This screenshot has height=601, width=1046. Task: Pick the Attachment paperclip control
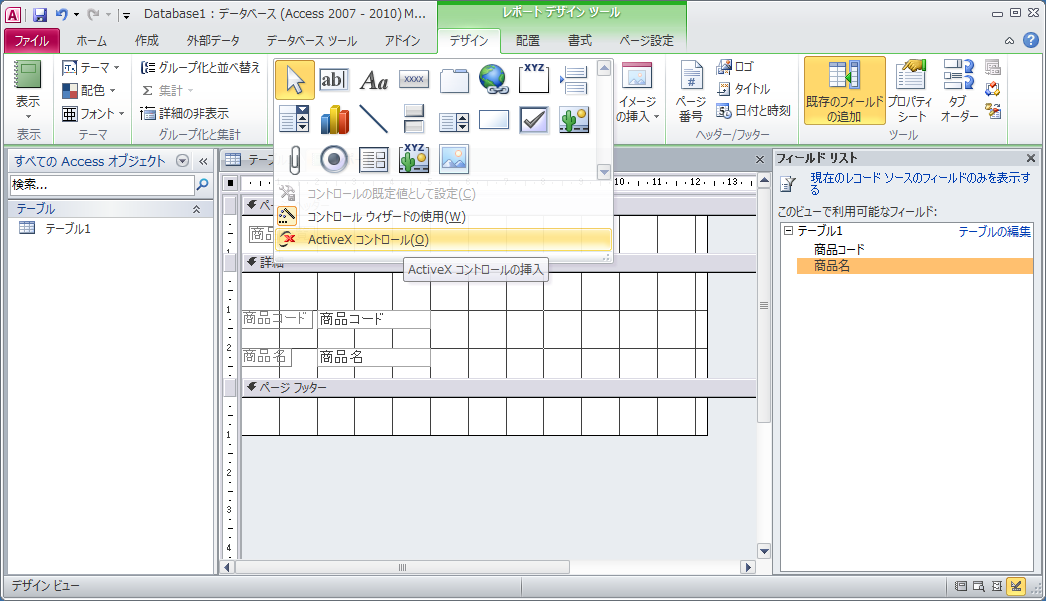(294, 160)
